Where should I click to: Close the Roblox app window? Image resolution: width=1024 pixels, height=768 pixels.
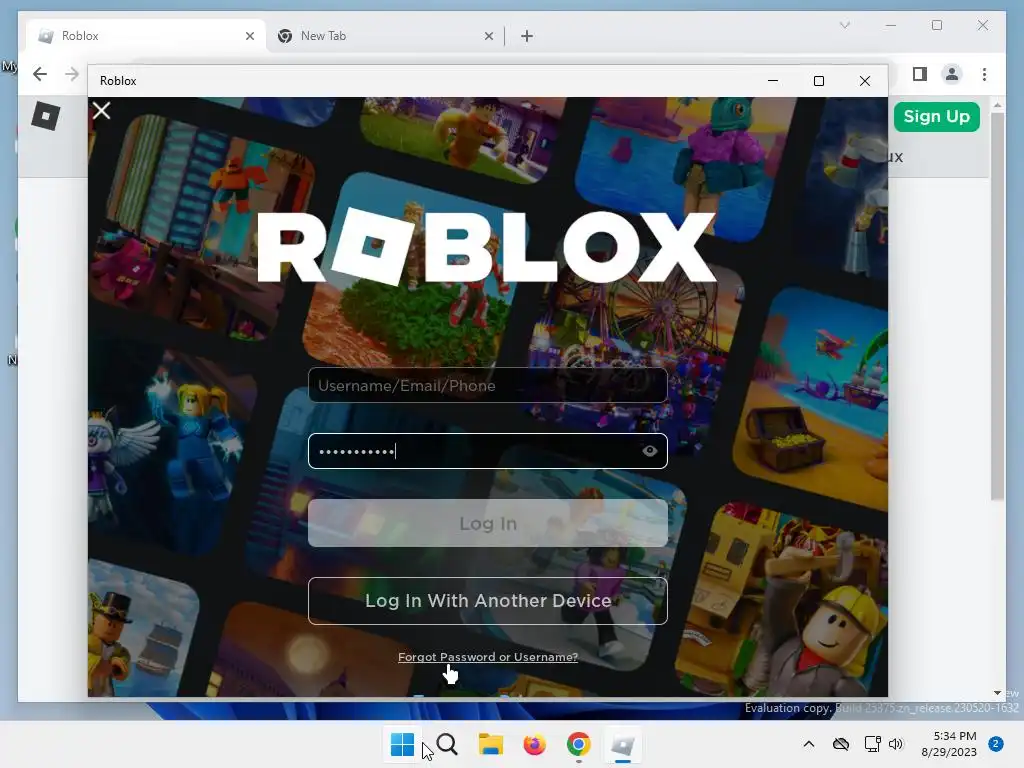pyautogui.click(x=865, y=80)
